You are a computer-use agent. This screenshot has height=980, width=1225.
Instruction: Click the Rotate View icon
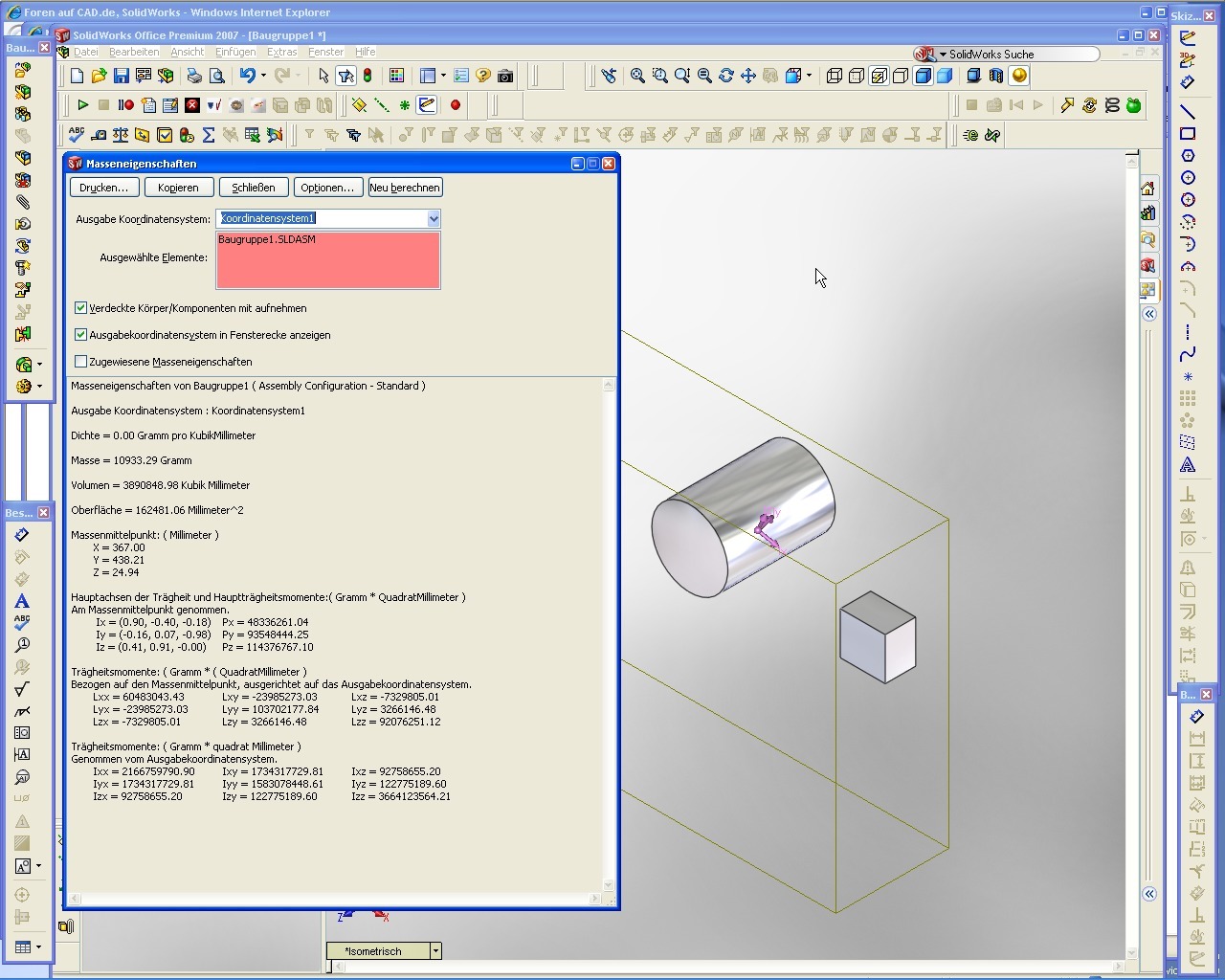(x=726, y=76)
